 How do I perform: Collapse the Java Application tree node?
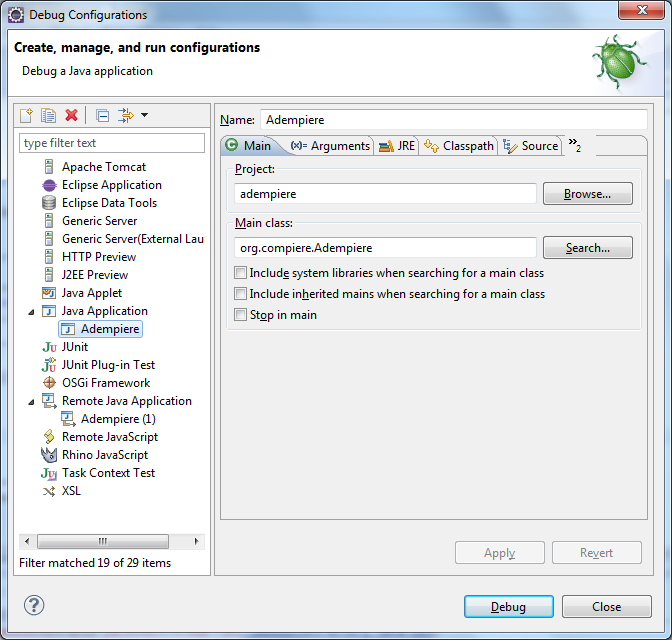pyautogui.click(x=31, y=312)
